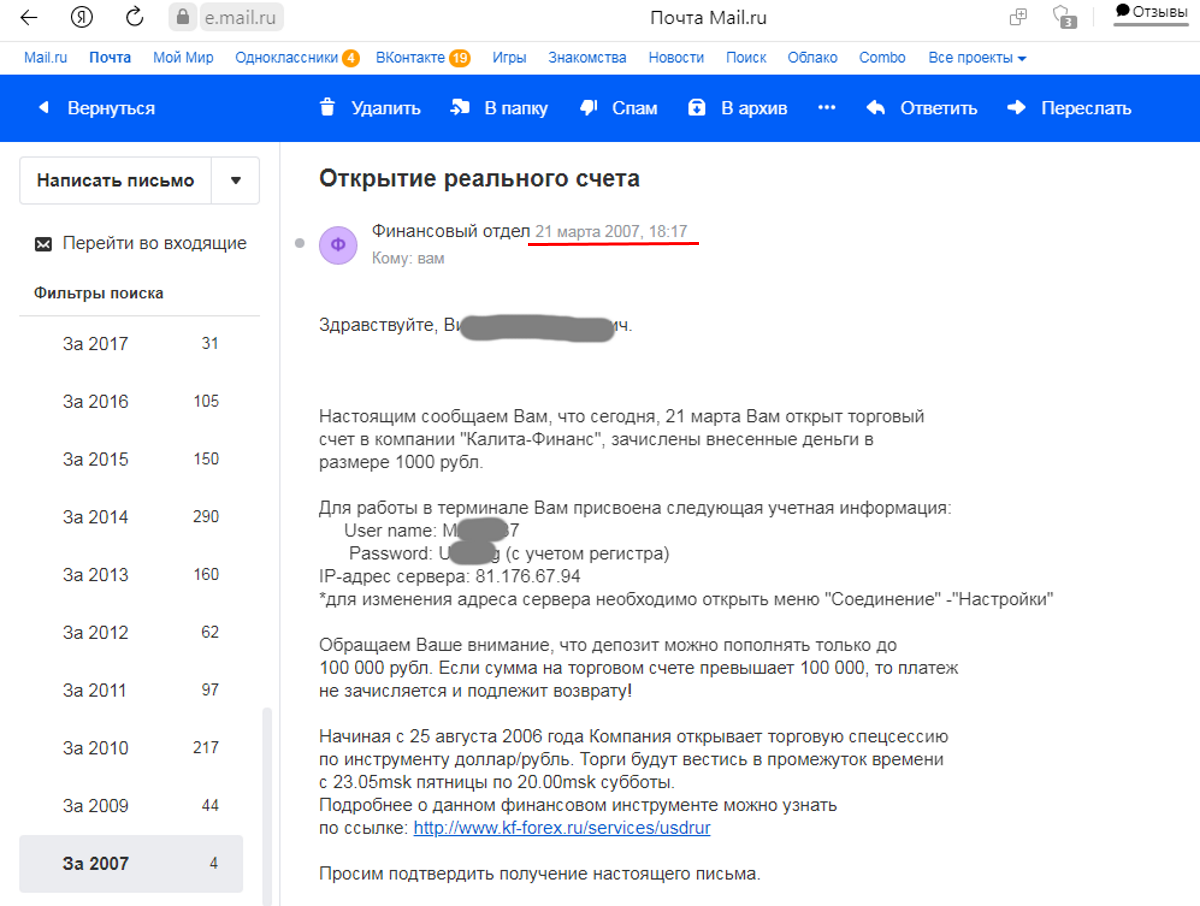The image size is (1200, 906).
Task: Go back with the Вернуться button
Action: [x=96, y=108]
